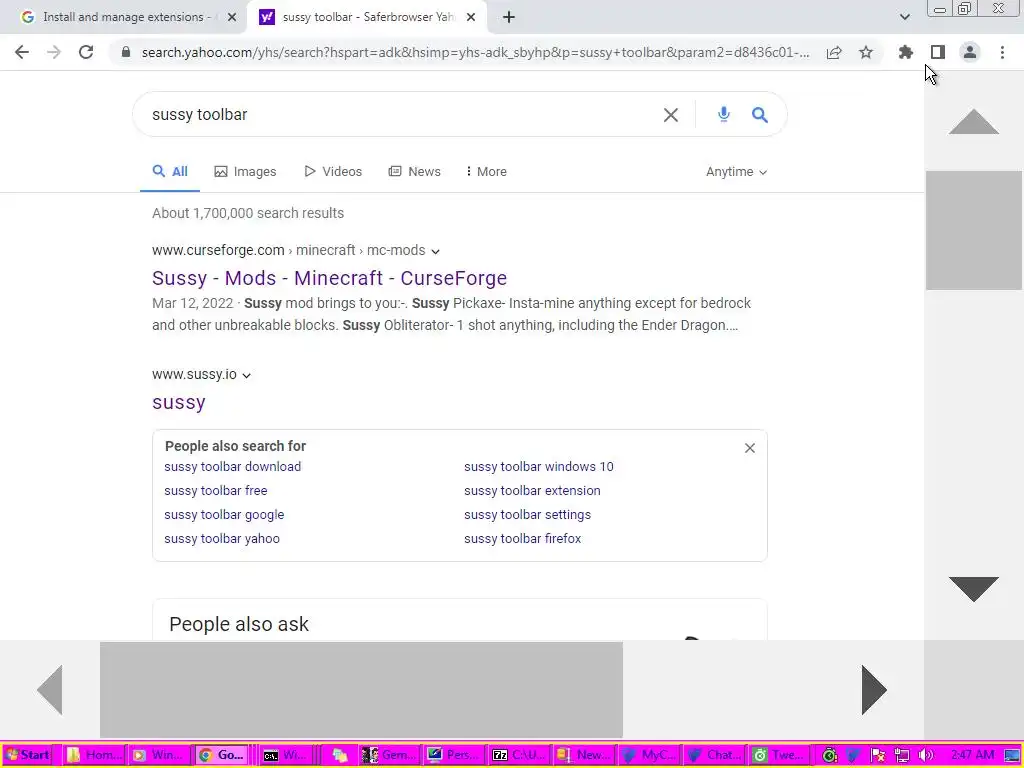Open the Extensions puzzle menu
The width and height of the screenshot is (1024, 768).
coord(905,52)
